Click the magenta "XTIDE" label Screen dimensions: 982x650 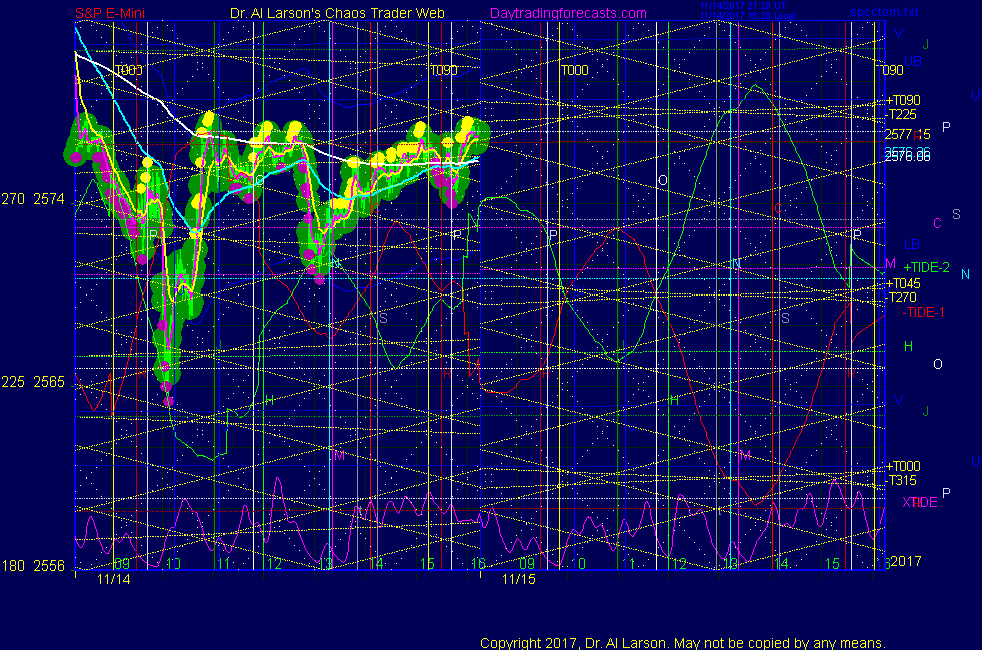click(x=919, y=502)
